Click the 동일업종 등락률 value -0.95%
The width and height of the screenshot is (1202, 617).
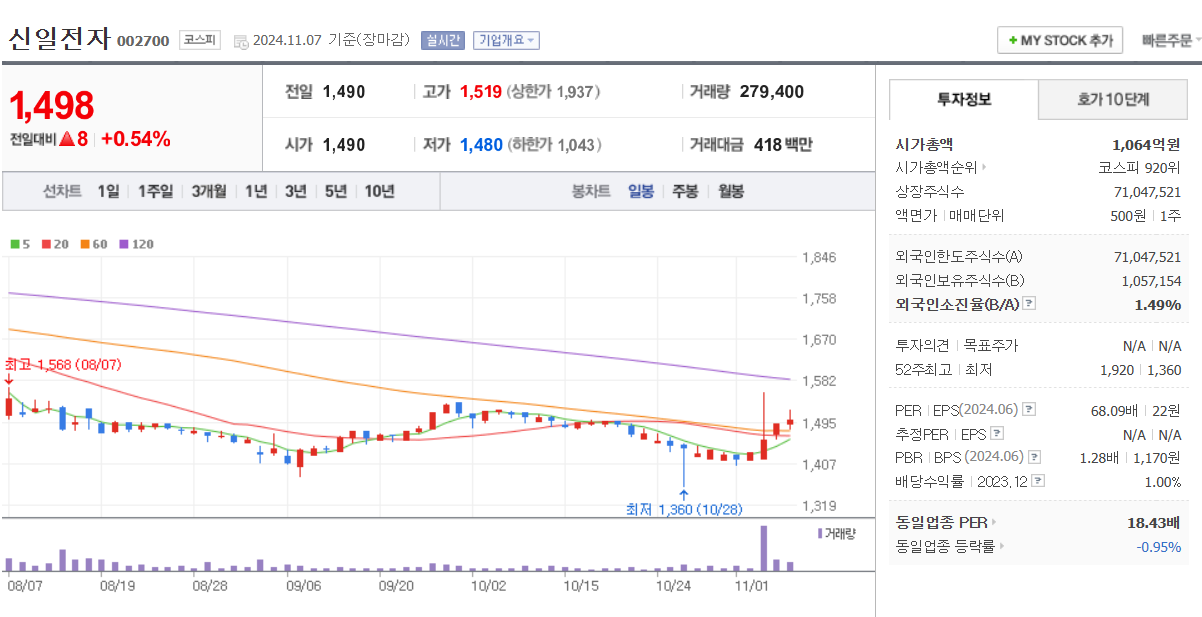(1158, 547)
